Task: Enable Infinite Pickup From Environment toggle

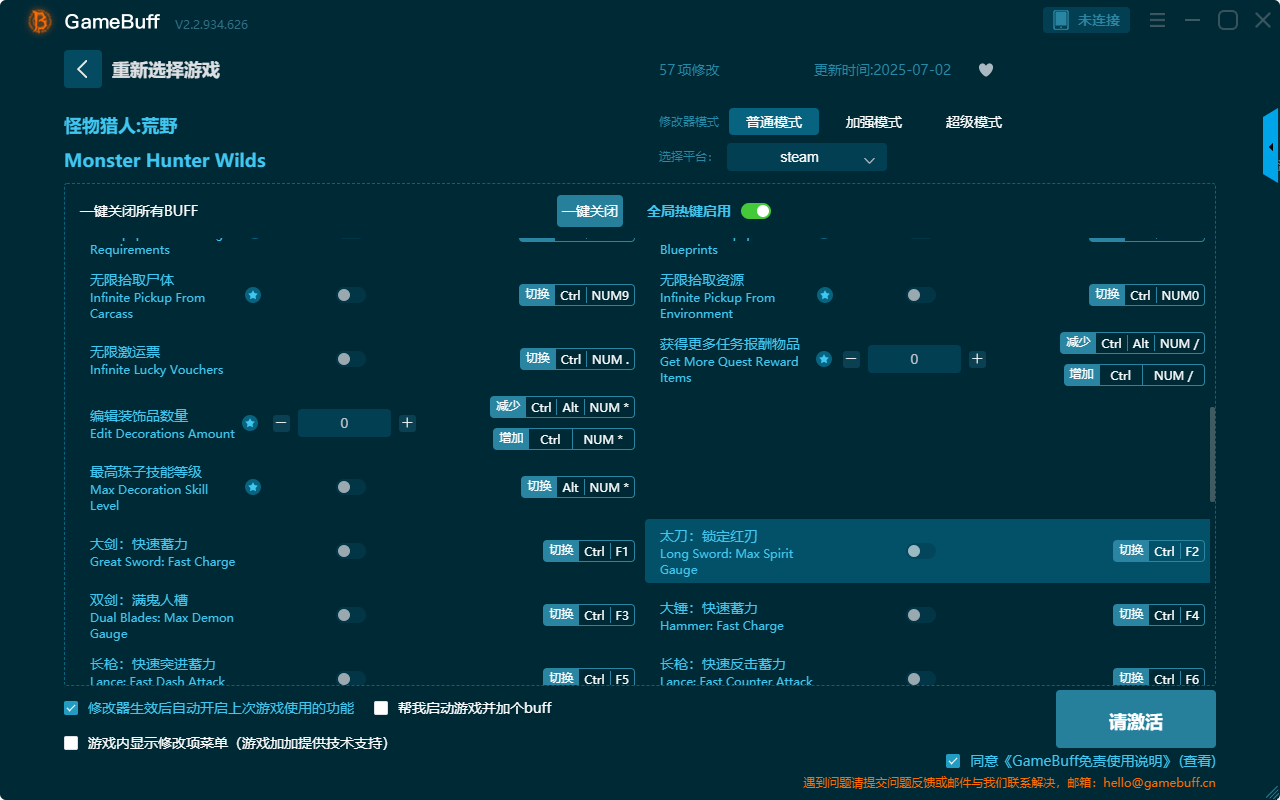Action: click(921, 295)
